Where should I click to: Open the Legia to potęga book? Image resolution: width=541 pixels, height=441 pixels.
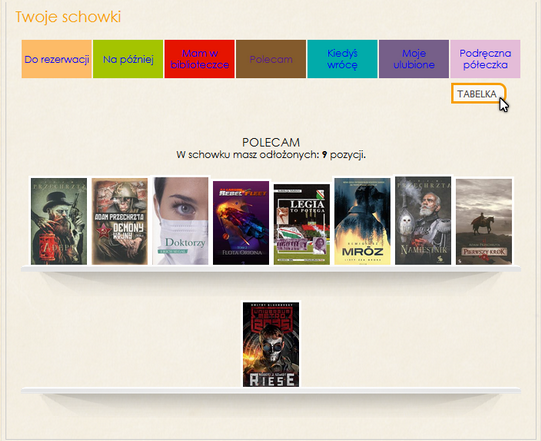coord(302,224)
